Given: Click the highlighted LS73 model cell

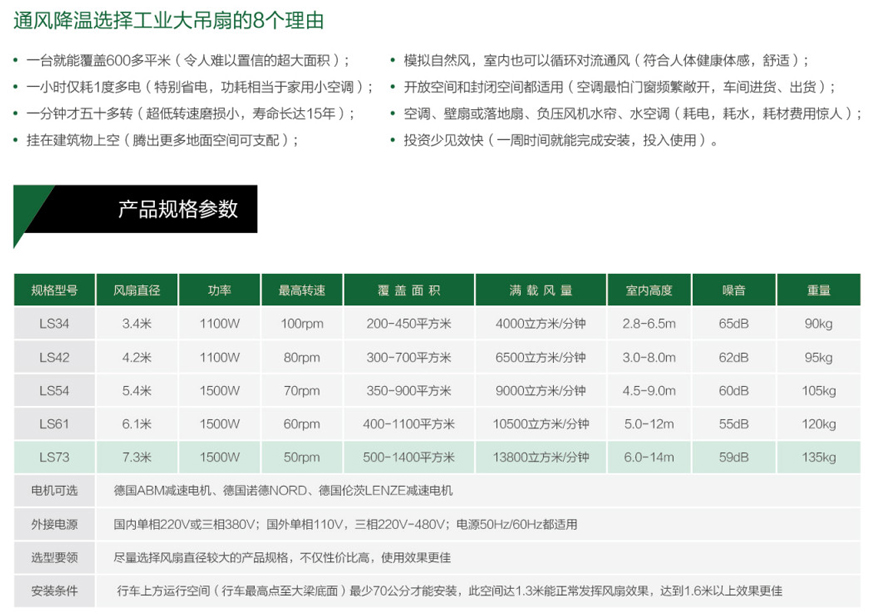Looking at the screenshot, I should click(54, 457).
